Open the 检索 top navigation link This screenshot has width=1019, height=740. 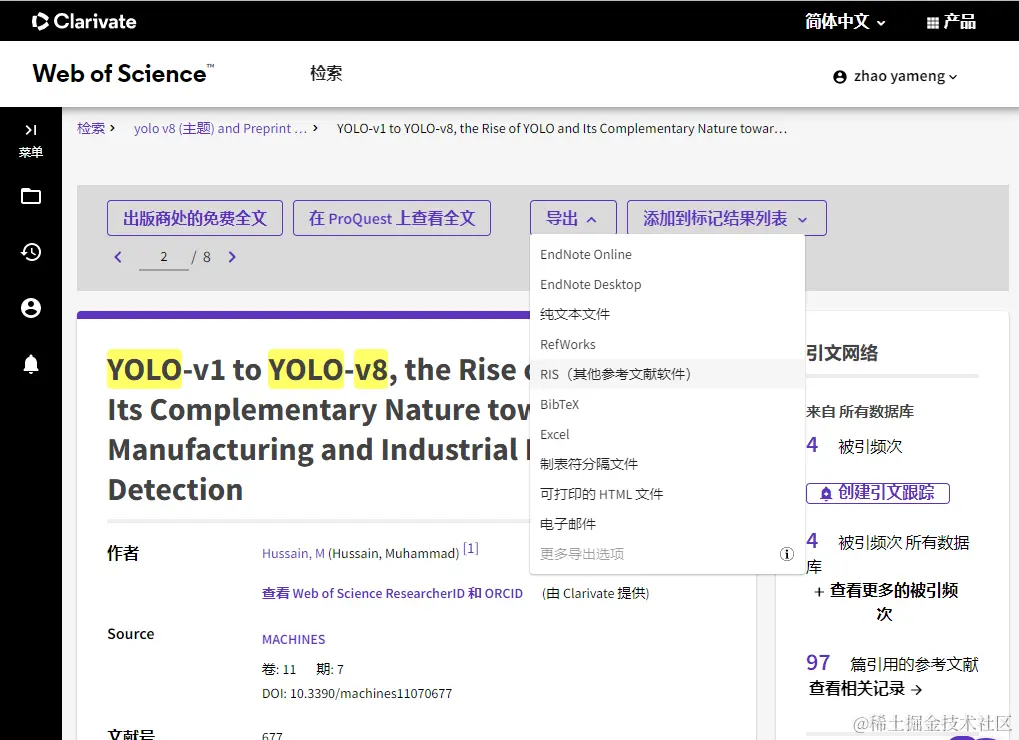coord(326,73)
